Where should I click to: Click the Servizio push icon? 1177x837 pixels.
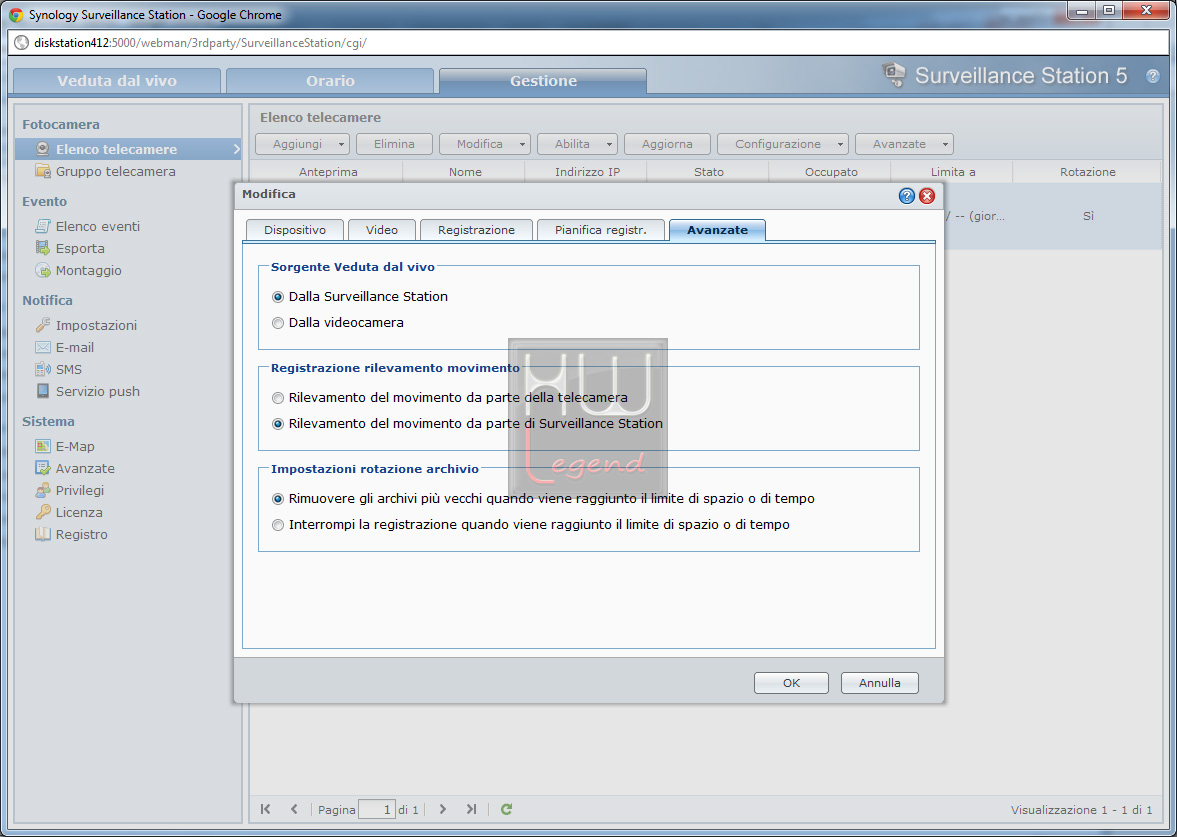(x=43, y=391)
